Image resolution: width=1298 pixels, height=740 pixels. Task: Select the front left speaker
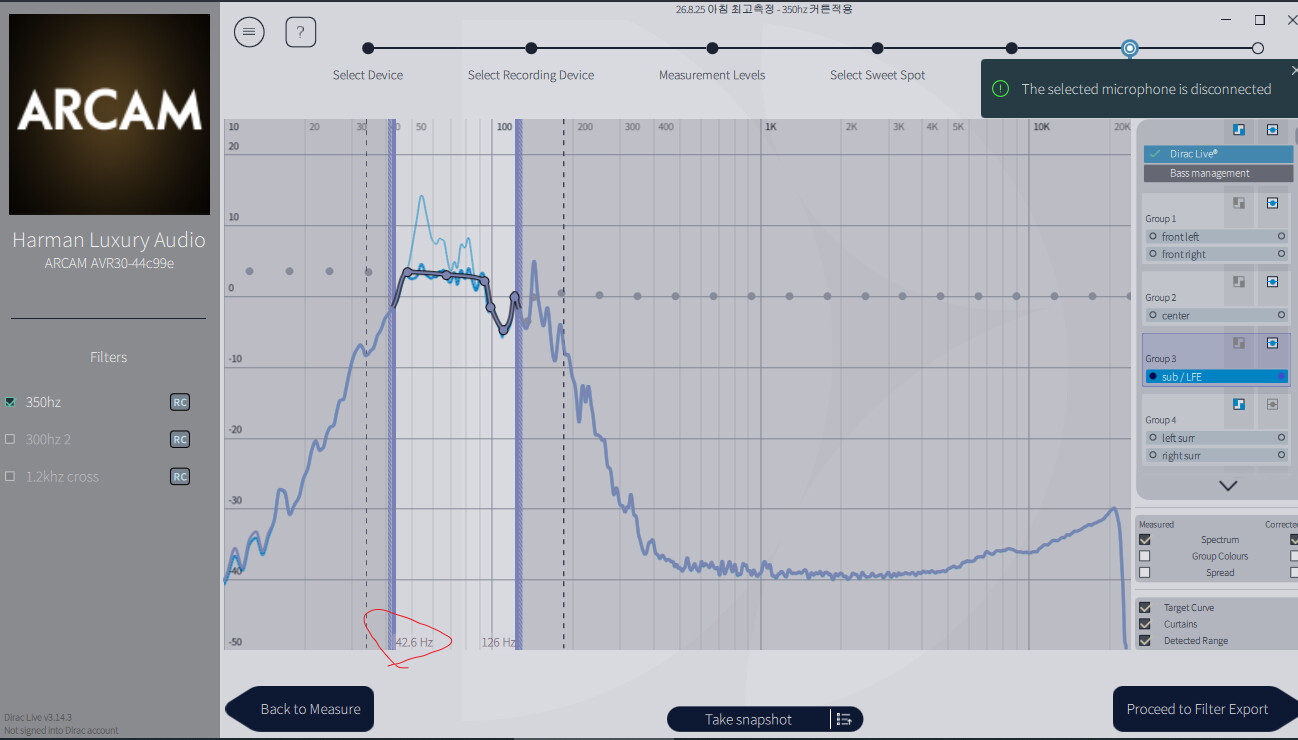pyautogui.click(x=1217, y=237)
